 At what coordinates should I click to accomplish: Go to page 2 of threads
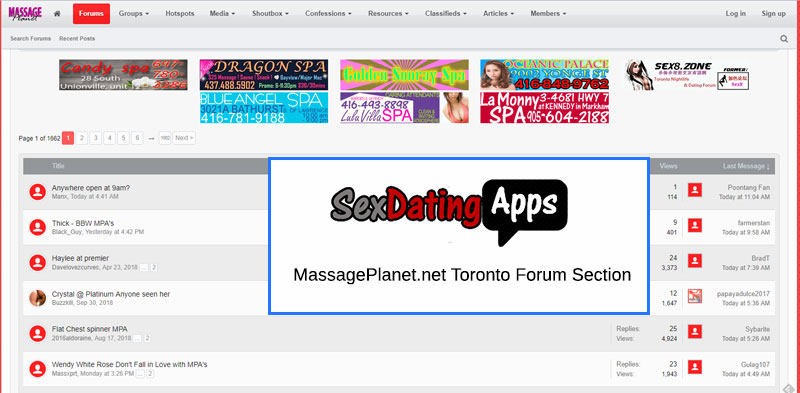pos(82,138)
